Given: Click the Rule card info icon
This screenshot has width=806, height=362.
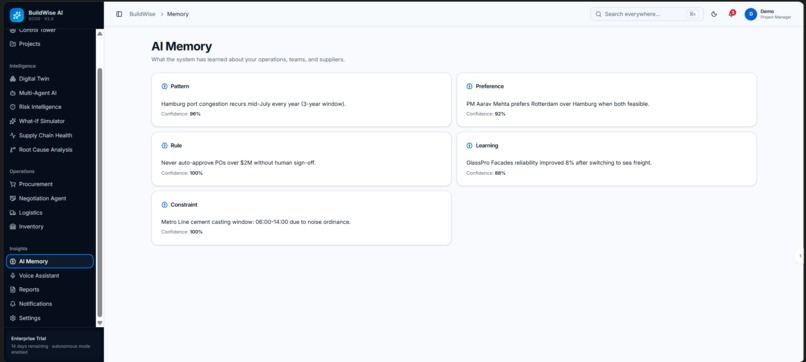Looking at the screenshot, I should tap(164, 146).
